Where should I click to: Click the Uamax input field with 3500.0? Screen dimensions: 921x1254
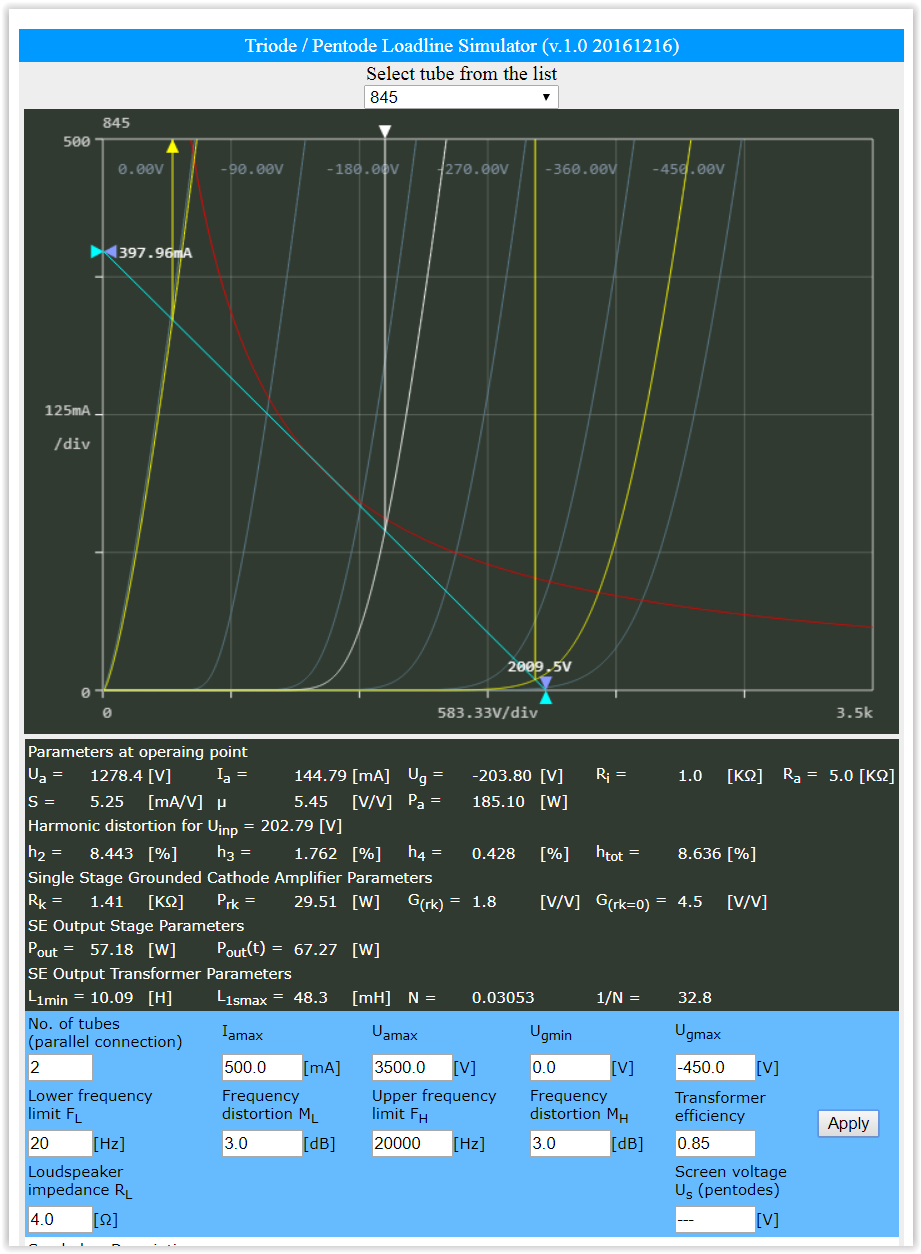pos(412,1067)
